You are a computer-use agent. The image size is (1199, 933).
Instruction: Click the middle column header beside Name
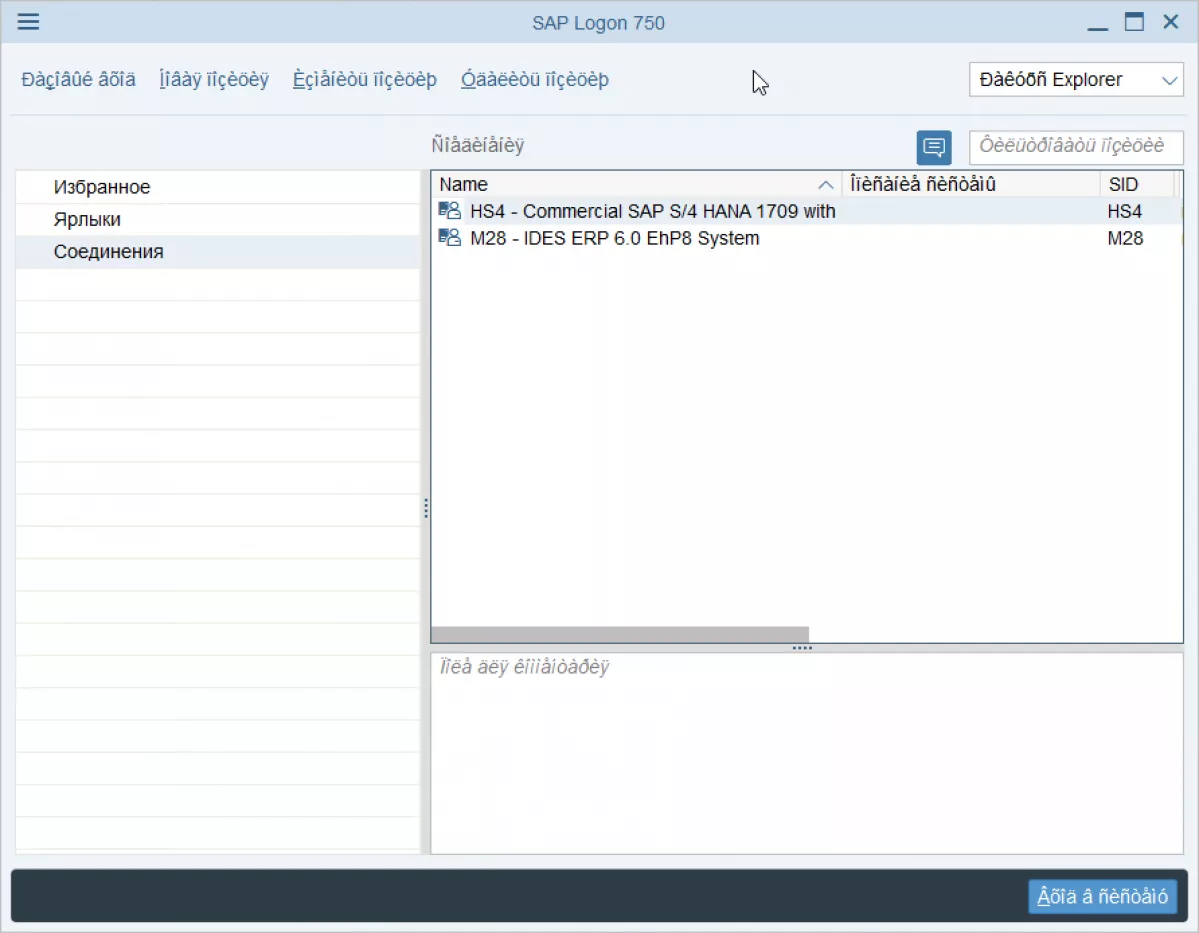(x=970, y=184)
